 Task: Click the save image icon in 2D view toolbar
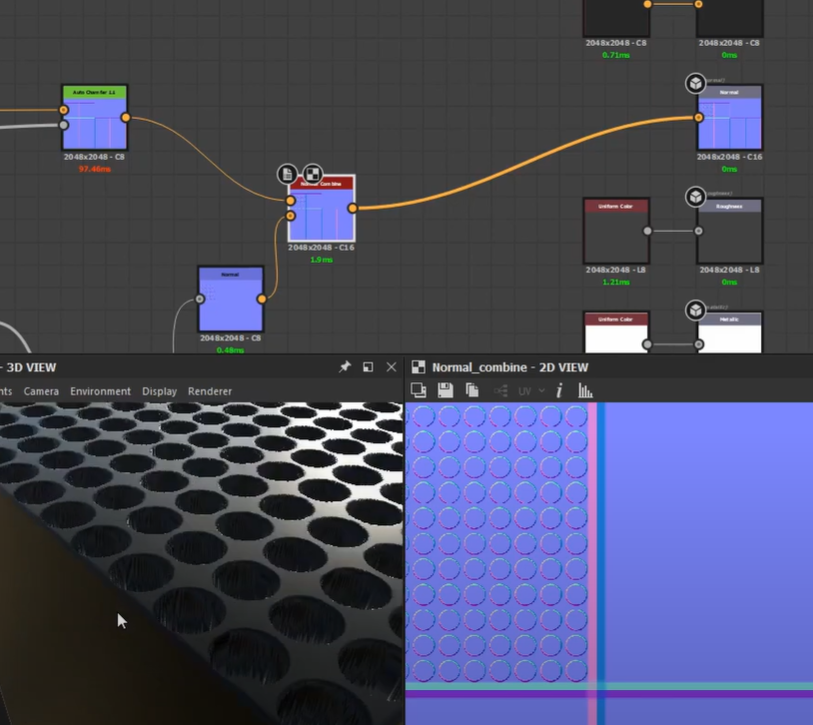446,391
